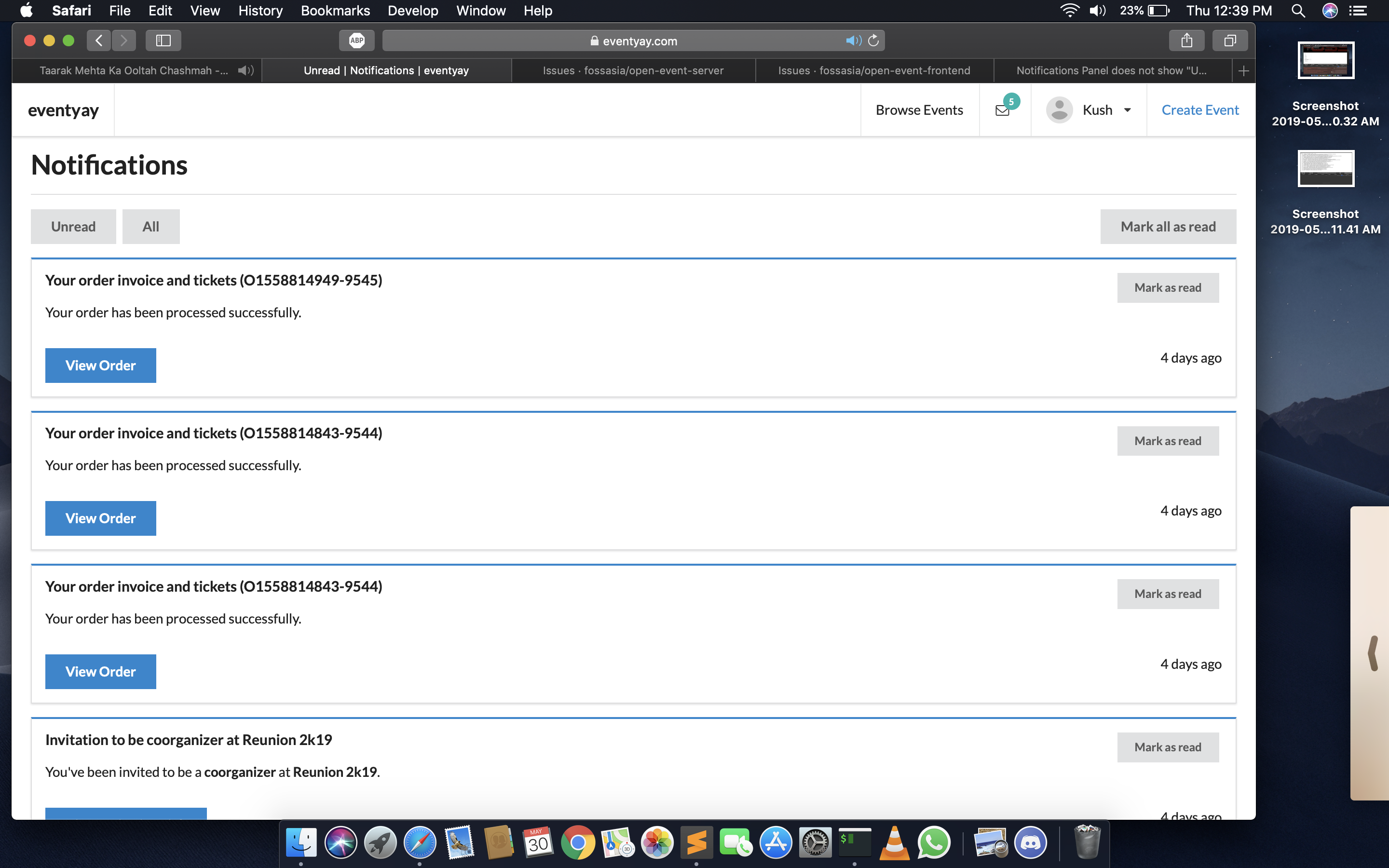Screen dimensions: 1389x868
Task: Open volume control in menu bar
Action: point(1097,10)
